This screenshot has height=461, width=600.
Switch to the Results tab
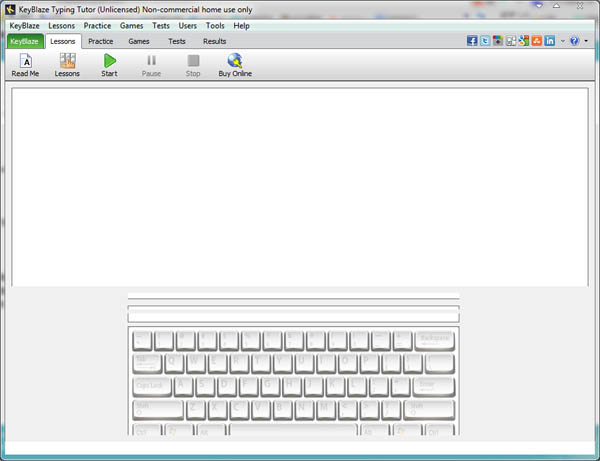pos(214,41)
